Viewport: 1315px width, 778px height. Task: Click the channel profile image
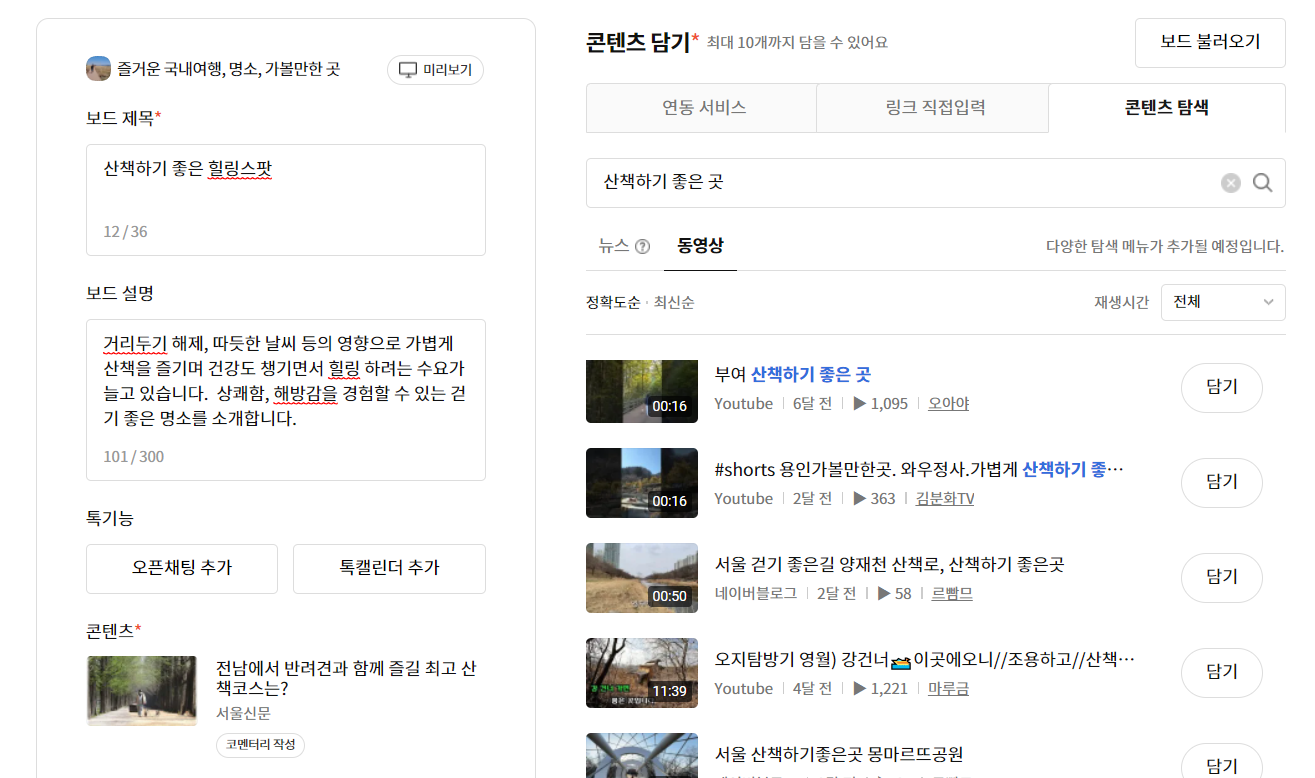(98, 69)
